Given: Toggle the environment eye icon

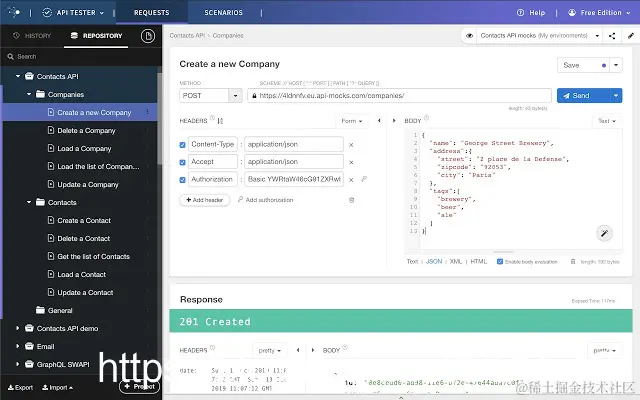Looking at the screenshot, I should pyautogui.click(x=469, y=36).
